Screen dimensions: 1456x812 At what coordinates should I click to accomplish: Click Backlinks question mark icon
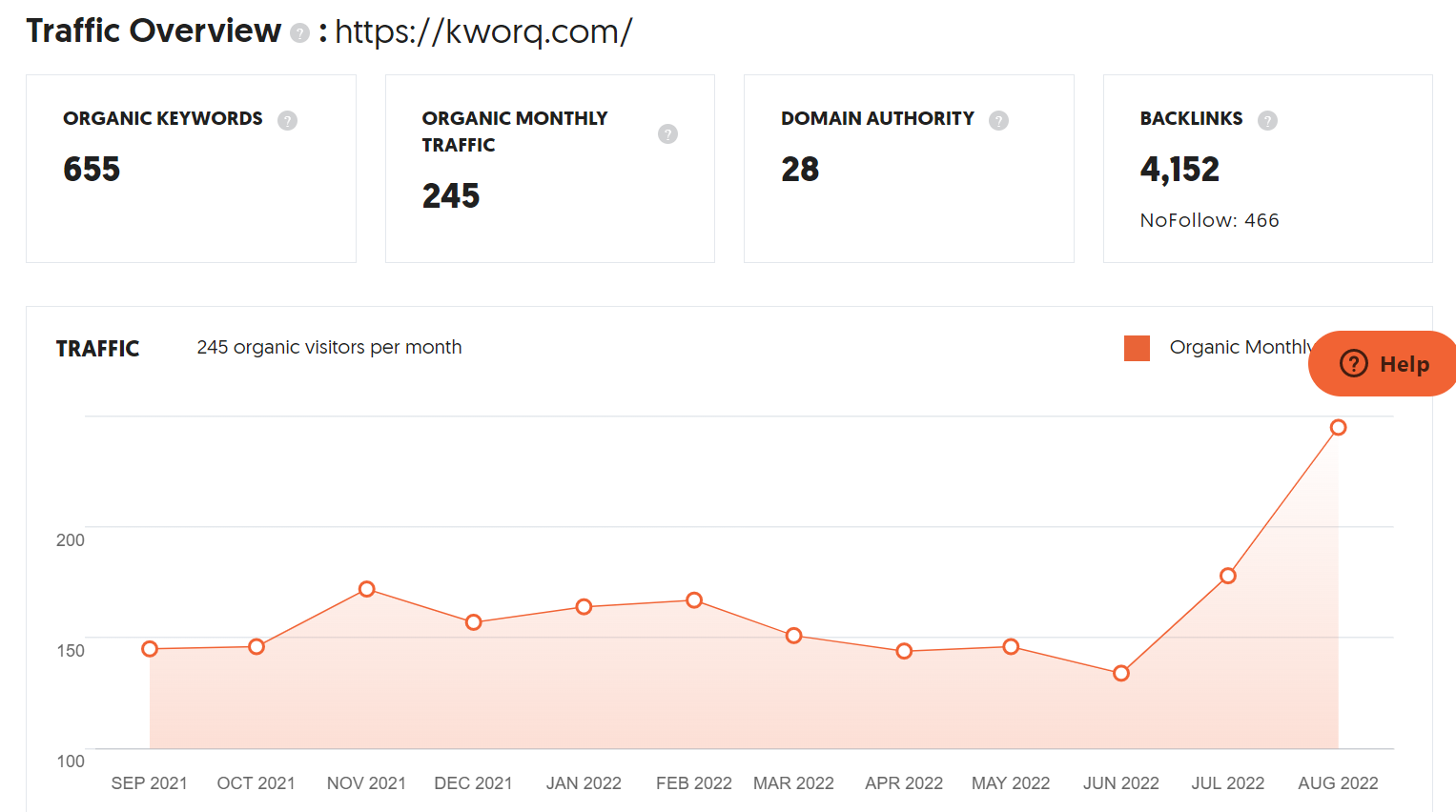[1267, 120]
